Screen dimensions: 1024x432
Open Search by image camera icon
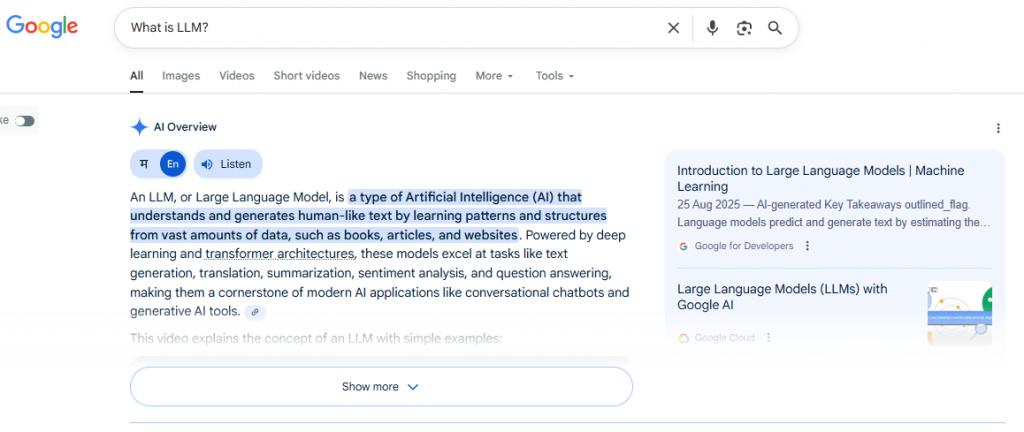tap(743, 28)
